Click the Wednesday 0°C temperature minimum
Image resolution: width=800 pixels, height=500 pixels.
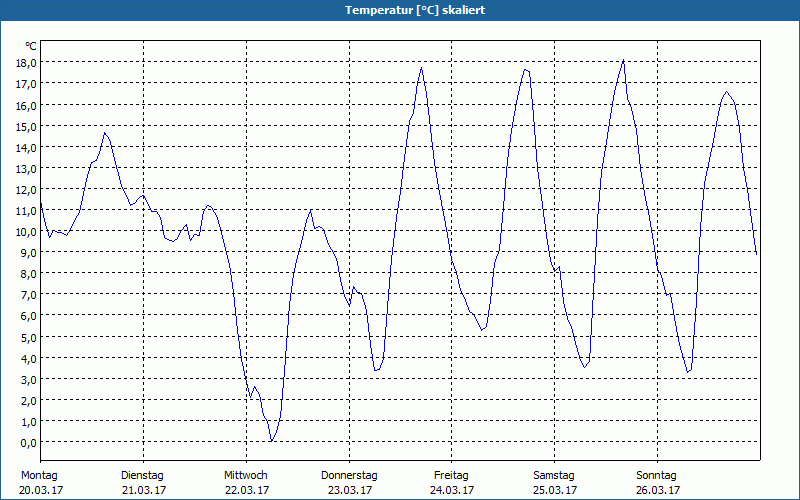tap(271, 440)
